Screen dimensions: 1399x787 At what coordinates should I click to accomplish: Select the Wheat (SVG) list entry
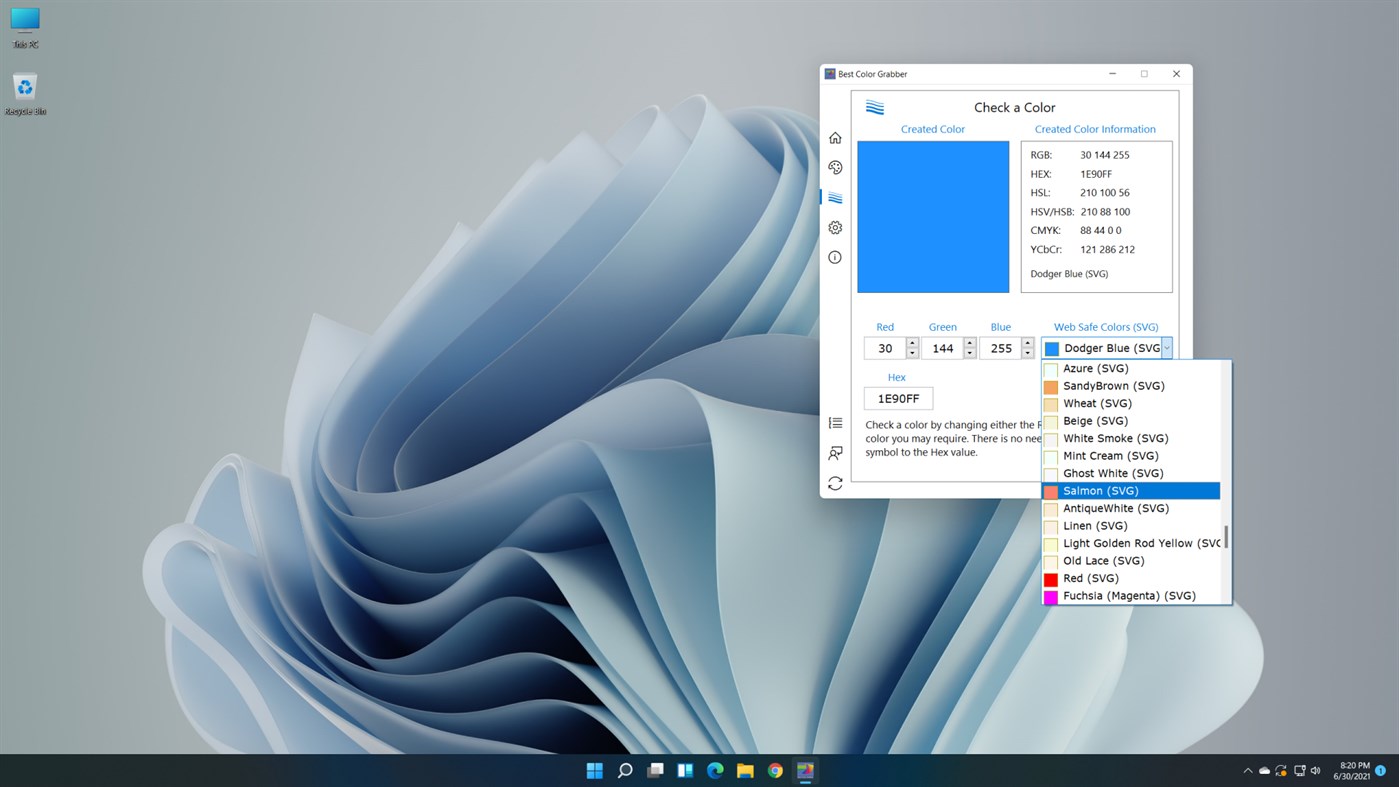1097,403
